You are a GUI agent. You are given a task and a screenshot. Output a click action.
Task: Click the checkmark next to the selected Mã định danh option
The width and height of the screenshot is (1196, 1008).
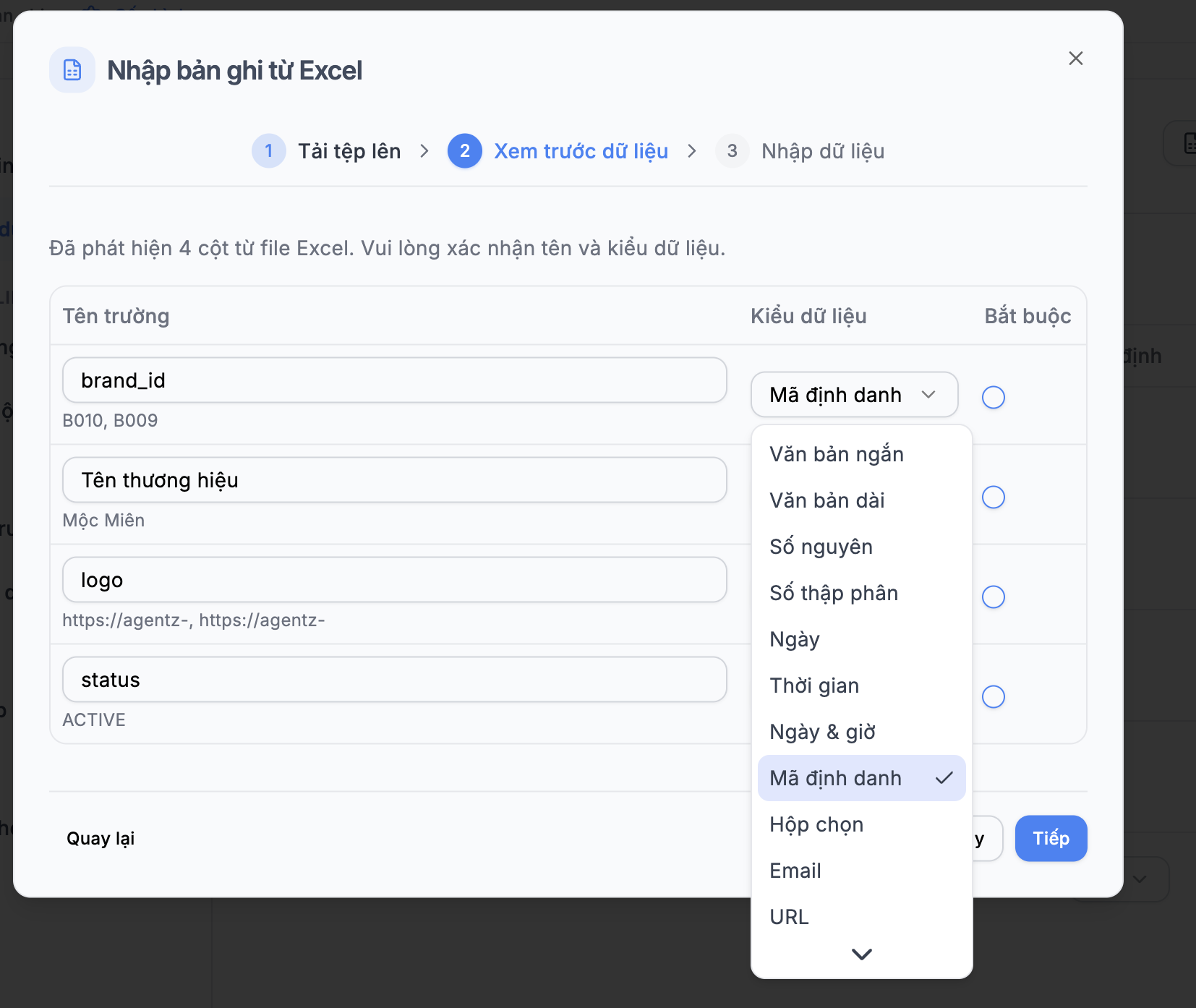click(x=944, y=778)
